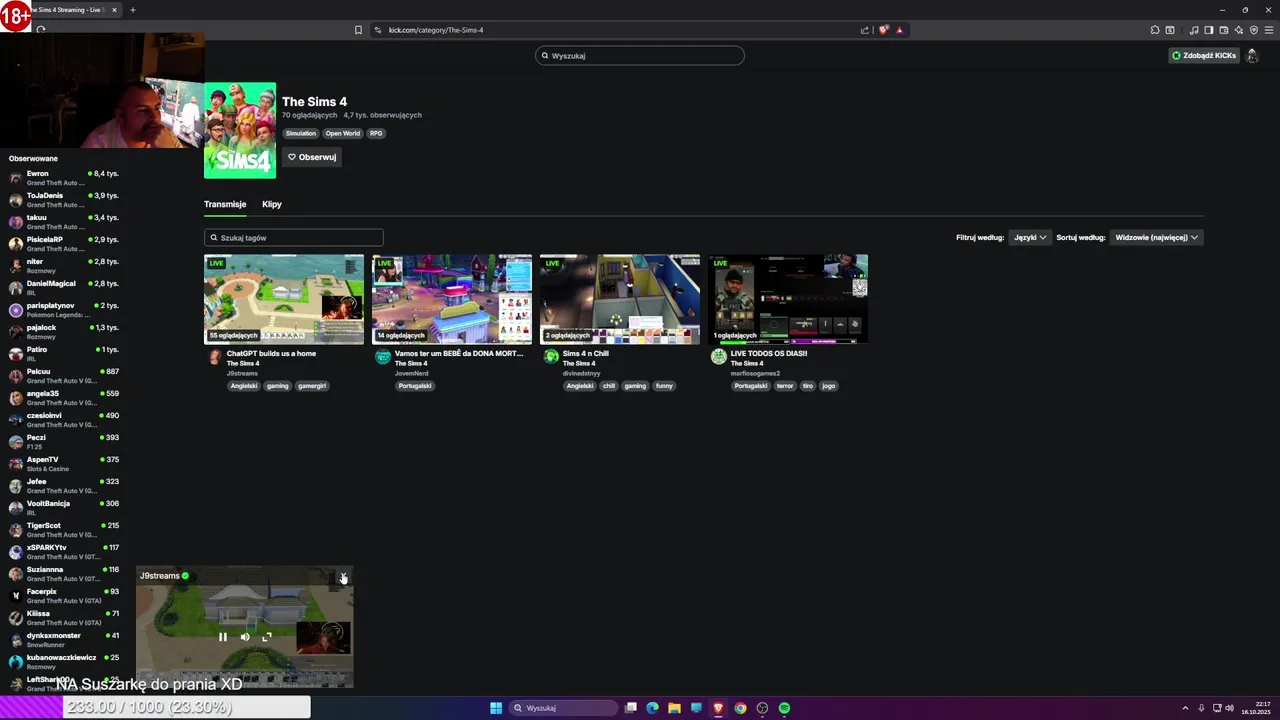Pause the J9streams mini player
Viewport: 1280px width, 720px height.
tap(223, 637)
